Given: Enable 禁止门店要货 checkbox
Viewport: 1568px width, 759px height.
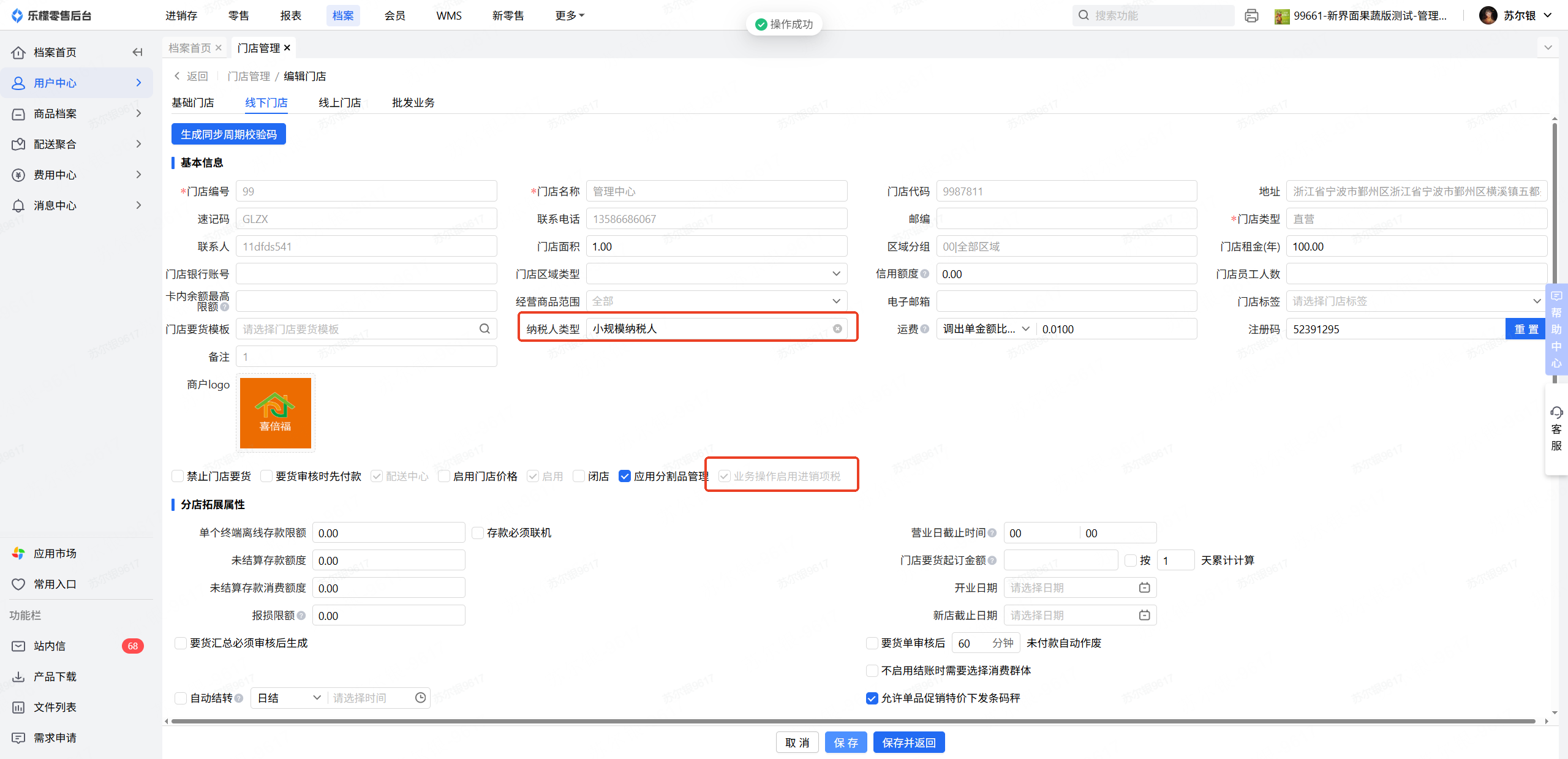Looking at the screenshot, I should [x=178, y=476].
